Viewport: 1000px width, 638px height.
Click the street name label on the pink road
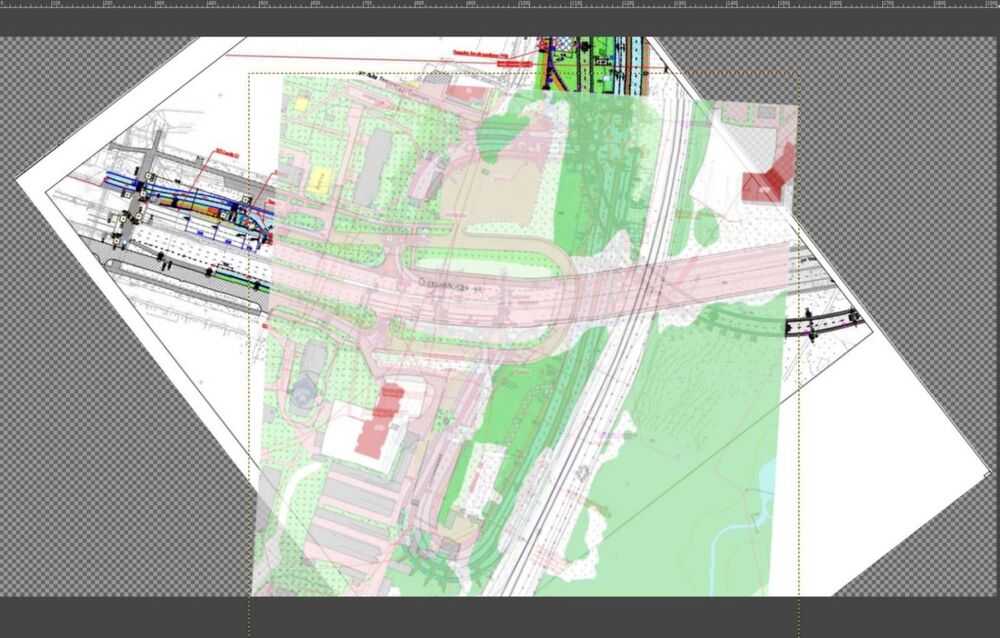pos(452,285)
